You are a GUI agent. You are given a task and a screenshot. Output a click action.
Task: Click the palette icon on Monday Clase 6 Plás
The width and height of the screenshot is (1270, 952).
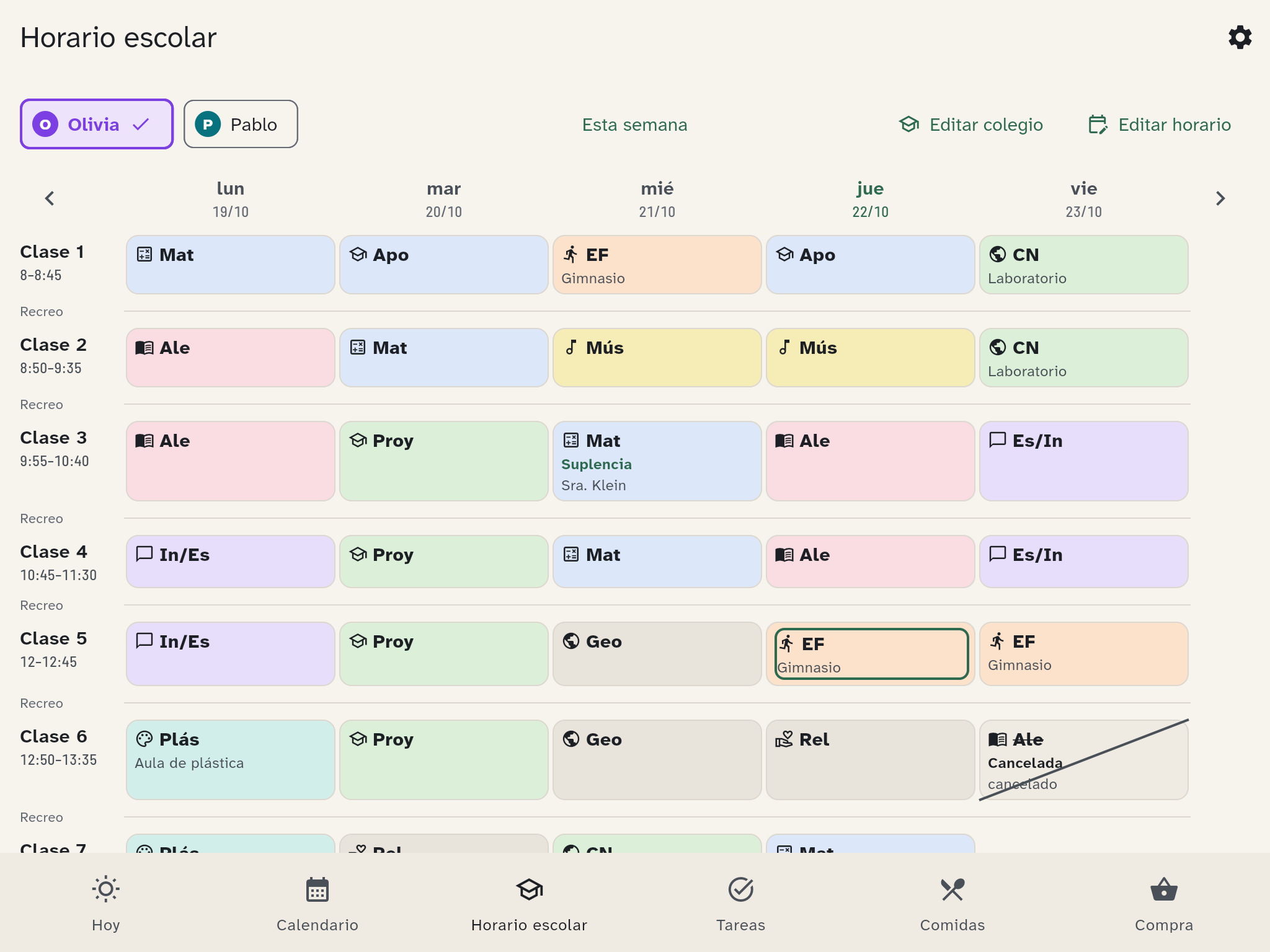tap(144, 739)
